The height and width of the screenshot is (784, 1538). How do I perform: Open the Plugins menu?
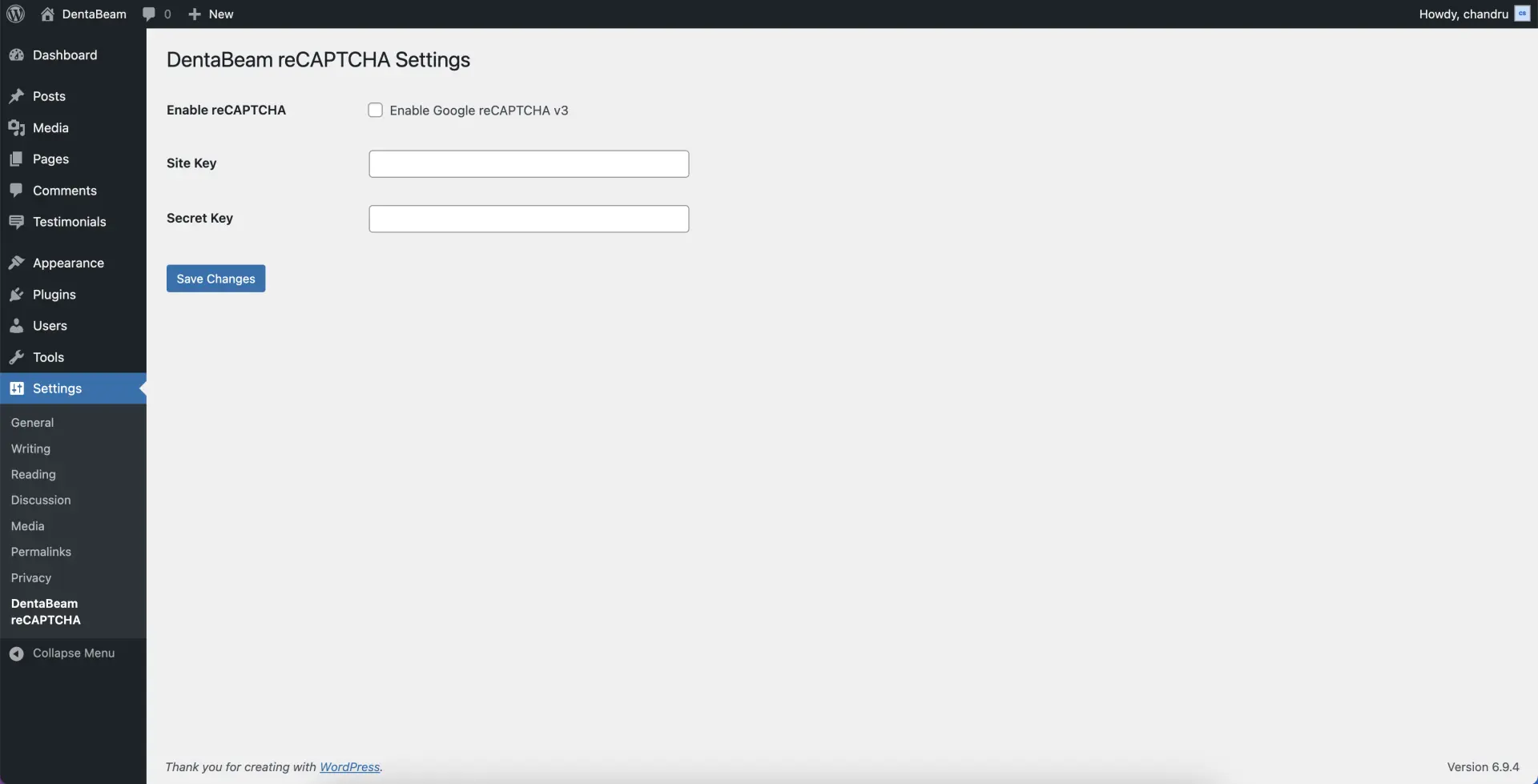(73, 294)
